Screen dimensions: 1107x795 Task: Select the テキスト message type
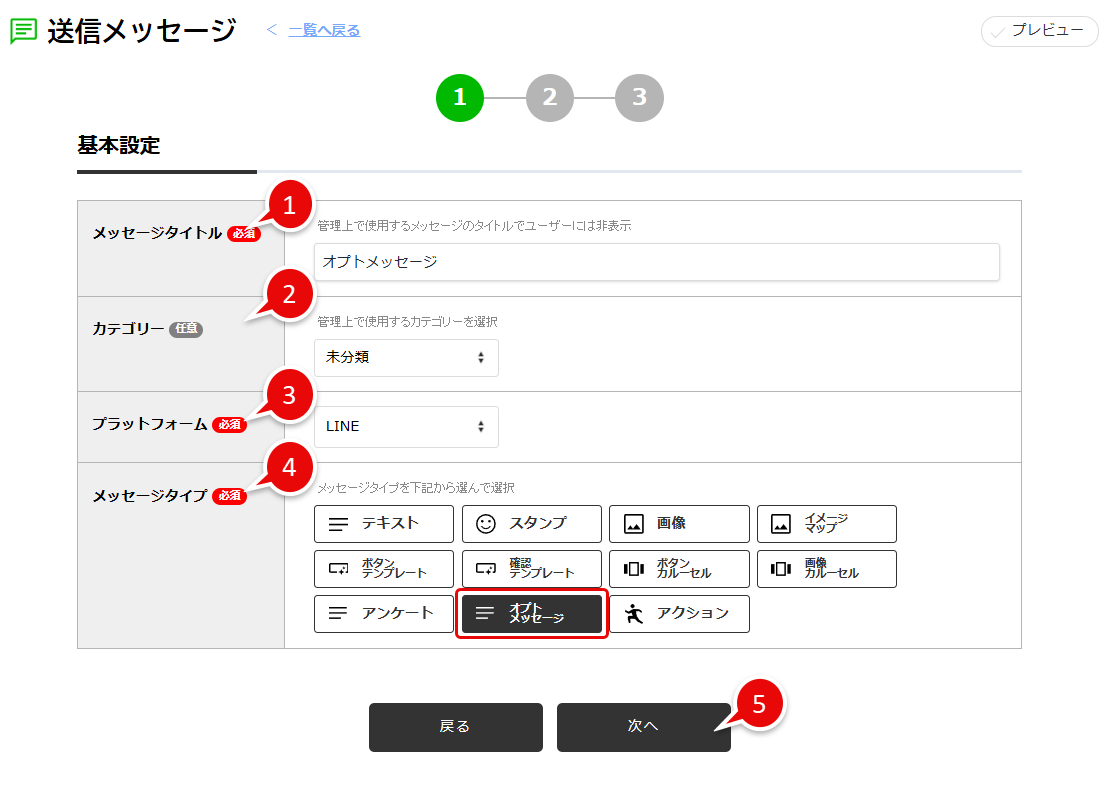(383, 523)
